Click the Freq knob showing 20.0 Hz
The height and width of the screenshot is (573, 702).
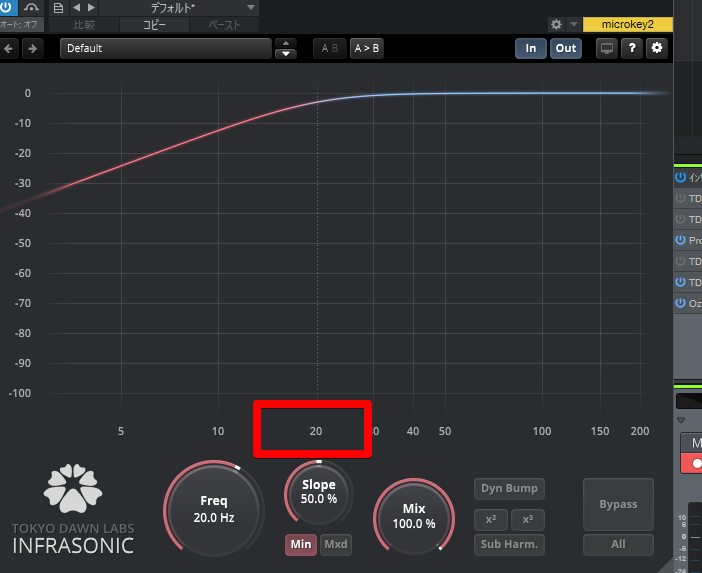coord(214,510)
